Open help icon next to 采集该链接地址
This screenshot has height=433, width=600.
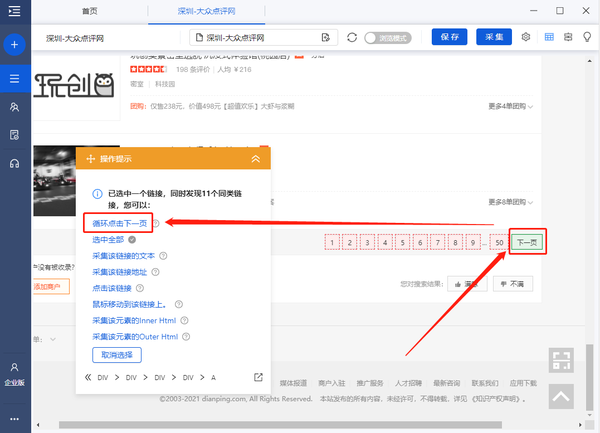[155, 272]
